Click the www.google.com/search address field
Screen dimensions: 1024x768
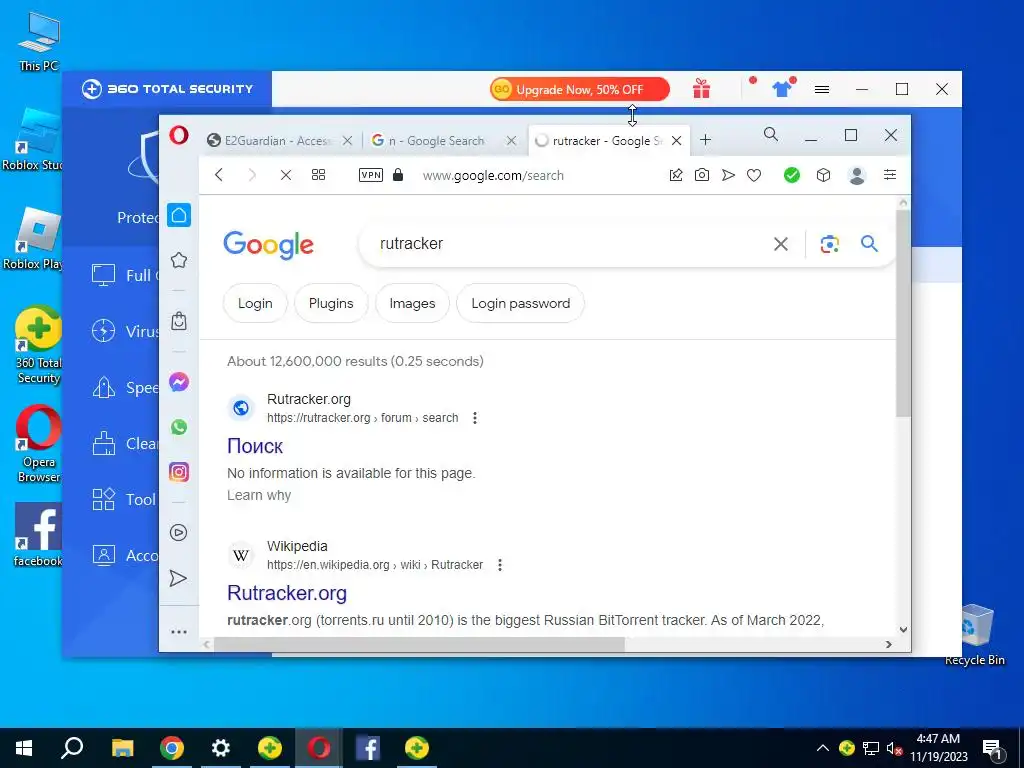[493, 176]
